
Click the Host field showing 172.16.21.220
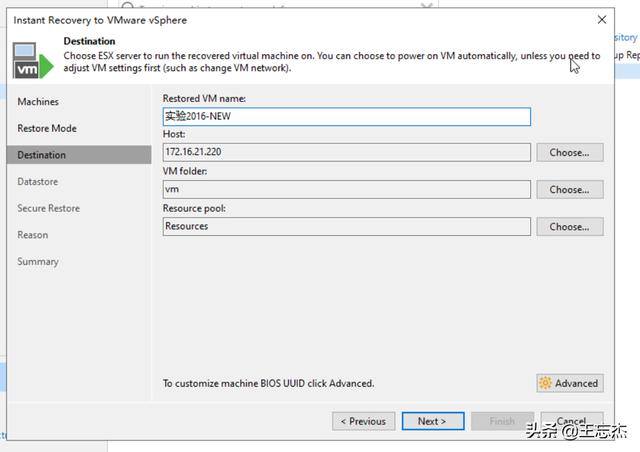pyautogui.click(x=347, y=152)
